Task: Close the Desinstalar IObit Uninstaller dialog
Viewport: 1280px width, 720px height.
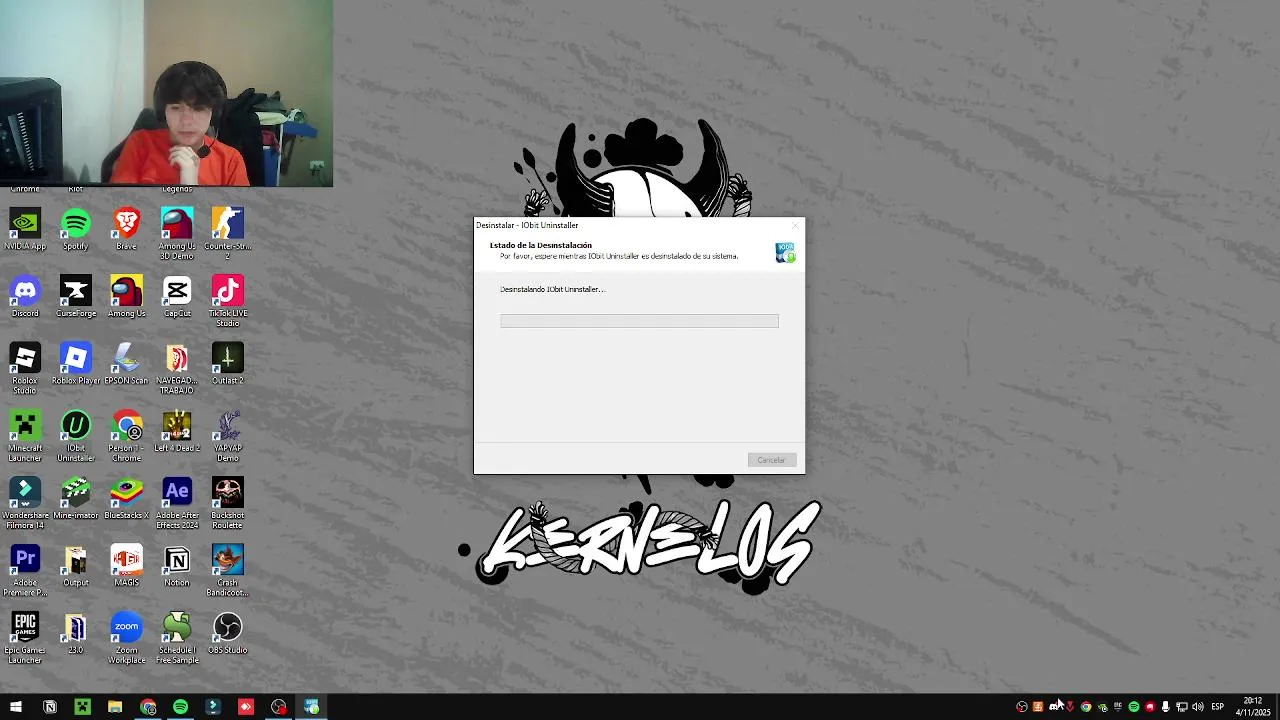Action: pos(795,225)
